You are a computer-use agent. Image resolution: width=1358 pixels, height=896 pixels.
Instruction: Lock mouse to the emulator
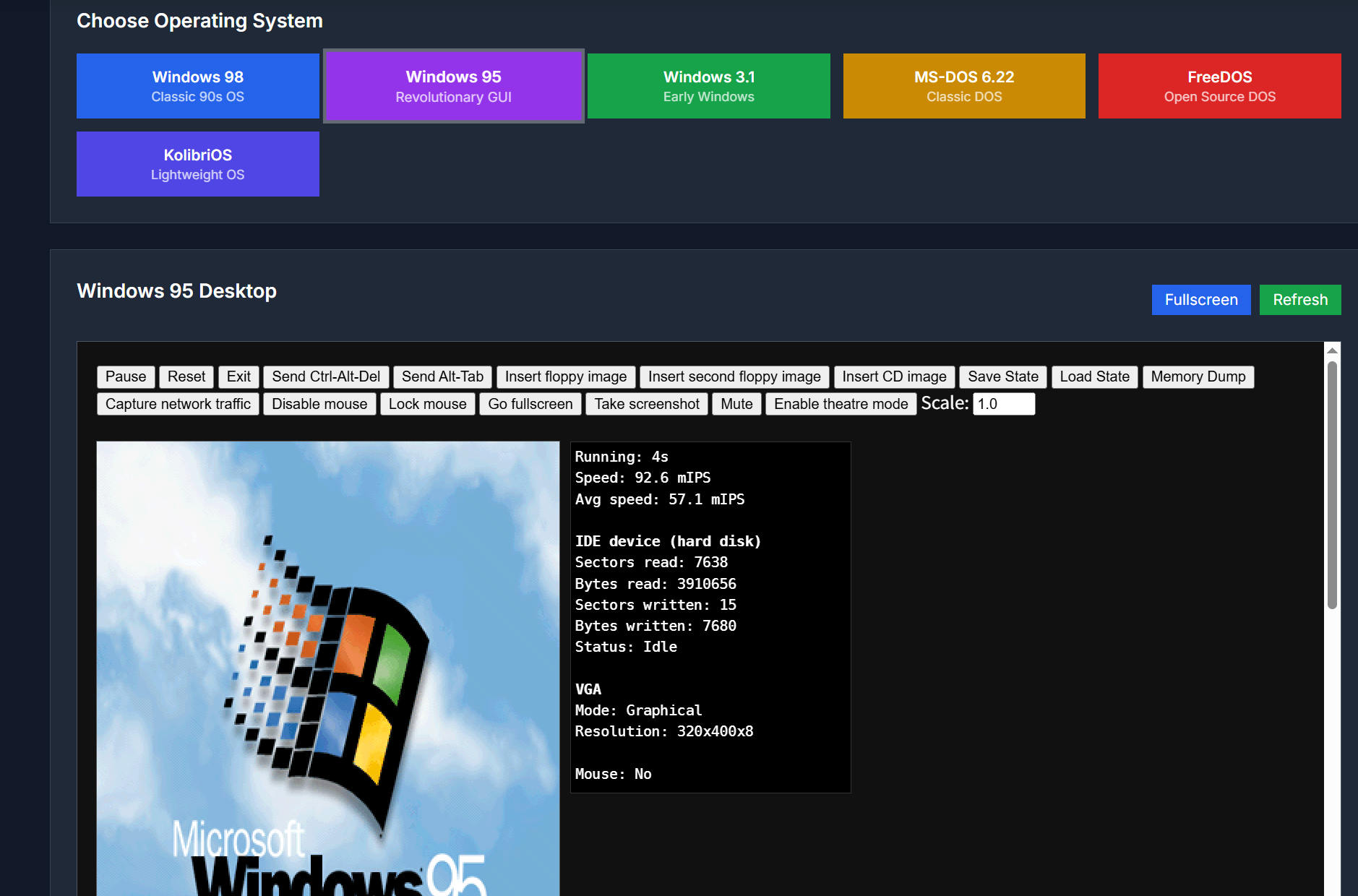[428, 404]
